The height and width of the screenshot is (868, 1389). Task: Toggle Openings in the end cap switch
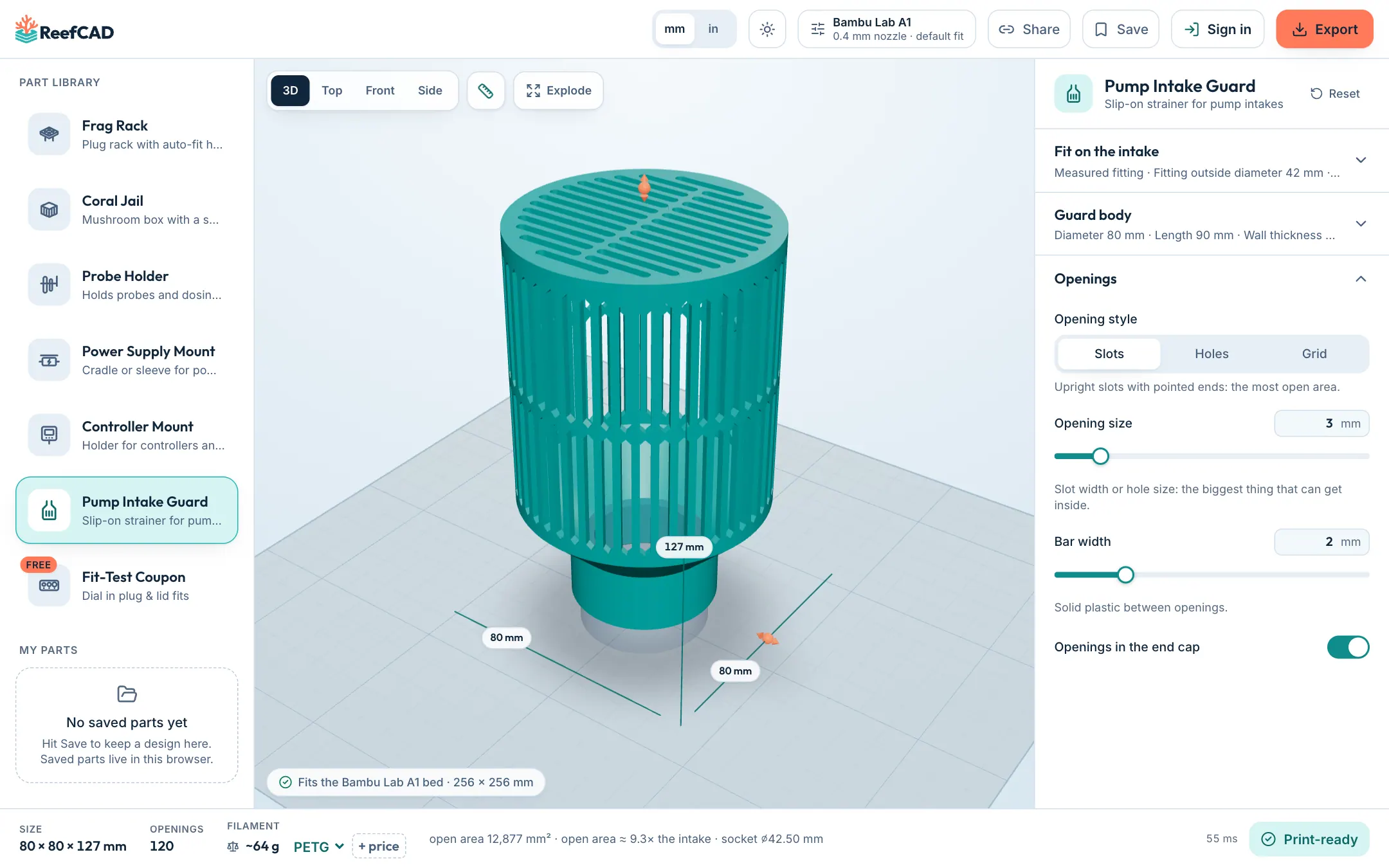[x=1348, y=647]
